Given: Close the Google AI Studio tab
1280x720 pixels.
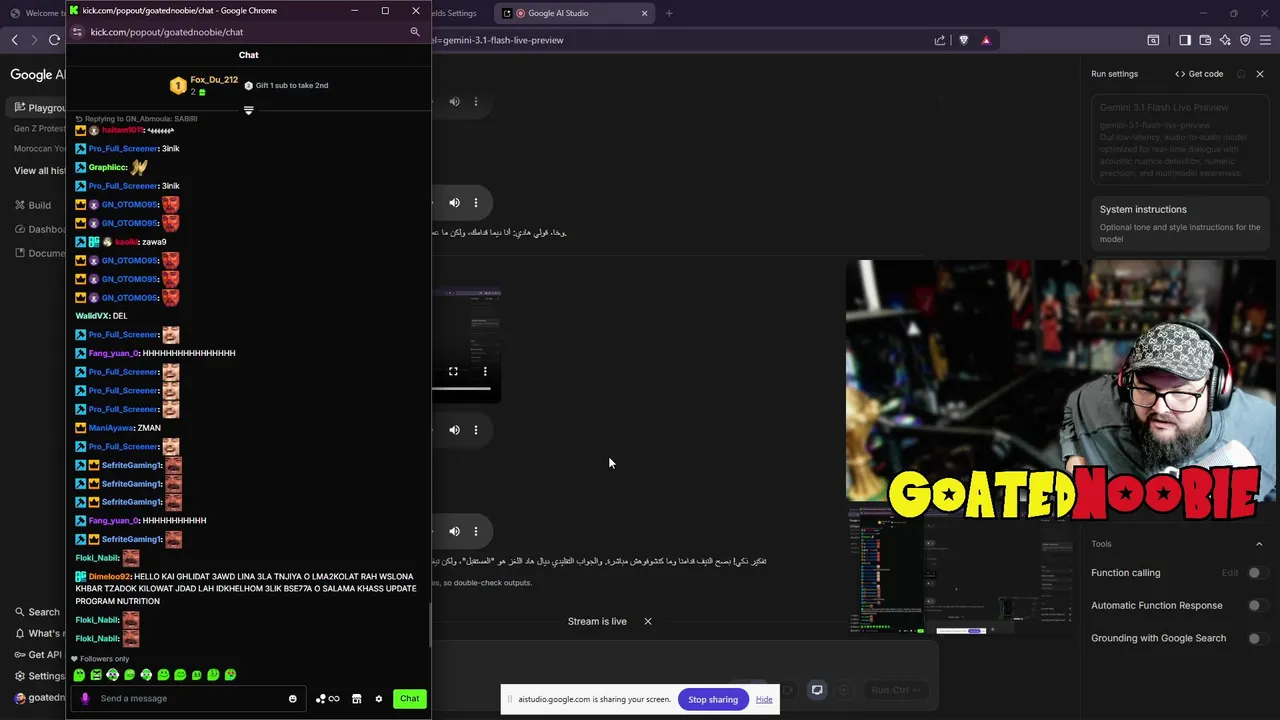Looking at the screenshot, I should click(x=644, y=13).
